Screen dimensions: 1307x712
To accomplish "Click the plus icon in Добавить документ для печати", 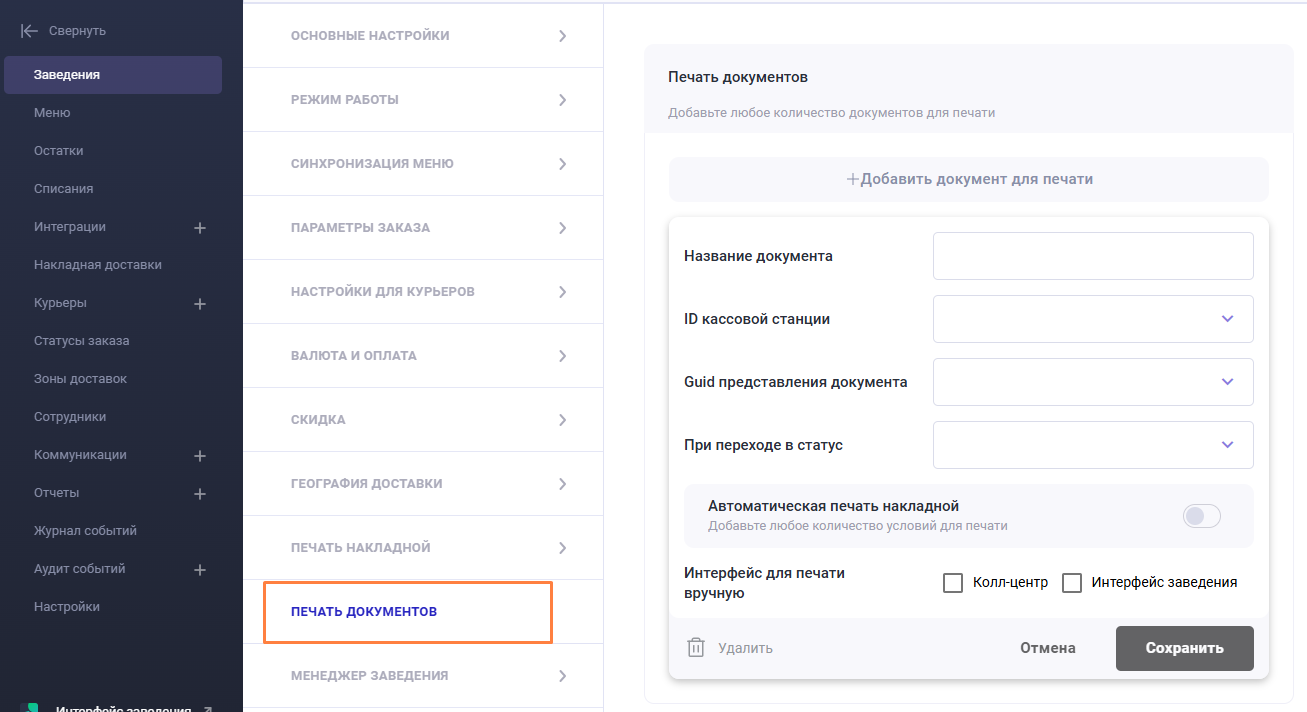I will 853,179.
